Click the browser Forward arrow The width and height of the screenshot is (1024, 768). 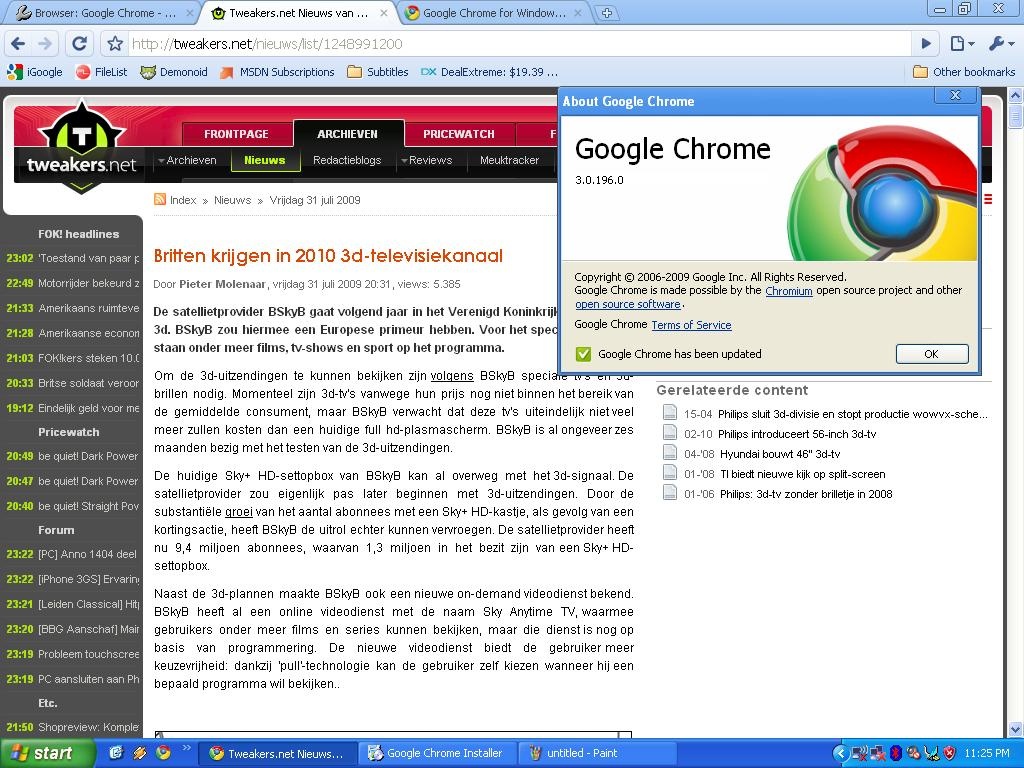(45, 44)
